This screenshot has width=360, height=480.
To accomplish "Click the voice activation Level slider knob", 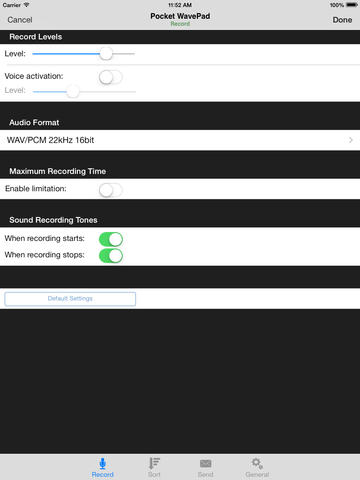I will coord(73,91).
